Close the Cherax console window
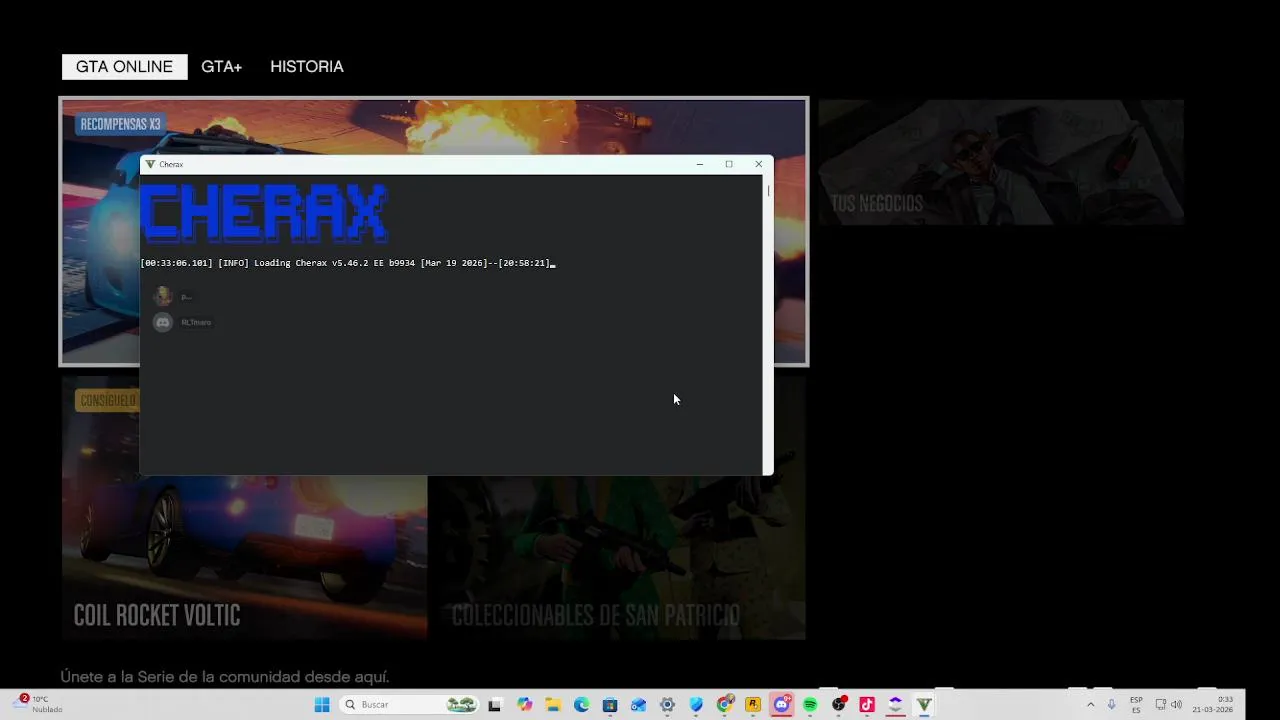Screen dimensions: 1280x720 (x=758, y=164)
